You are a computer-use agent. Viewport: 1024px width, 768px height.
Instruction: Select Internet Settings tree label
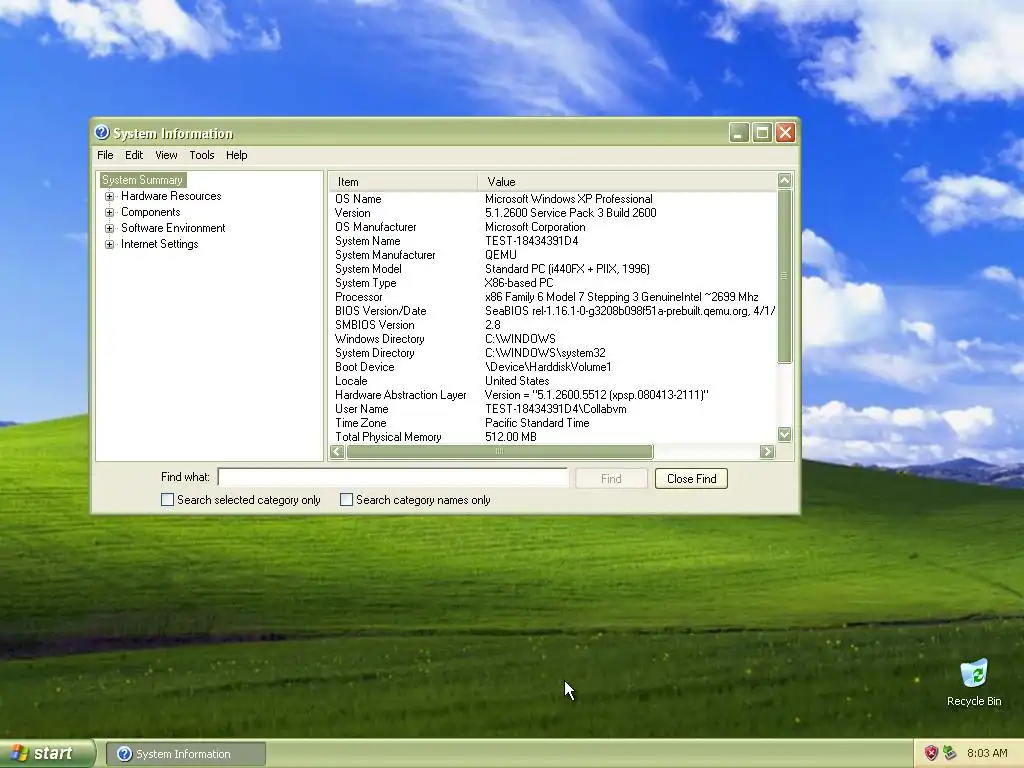[159, 244]
